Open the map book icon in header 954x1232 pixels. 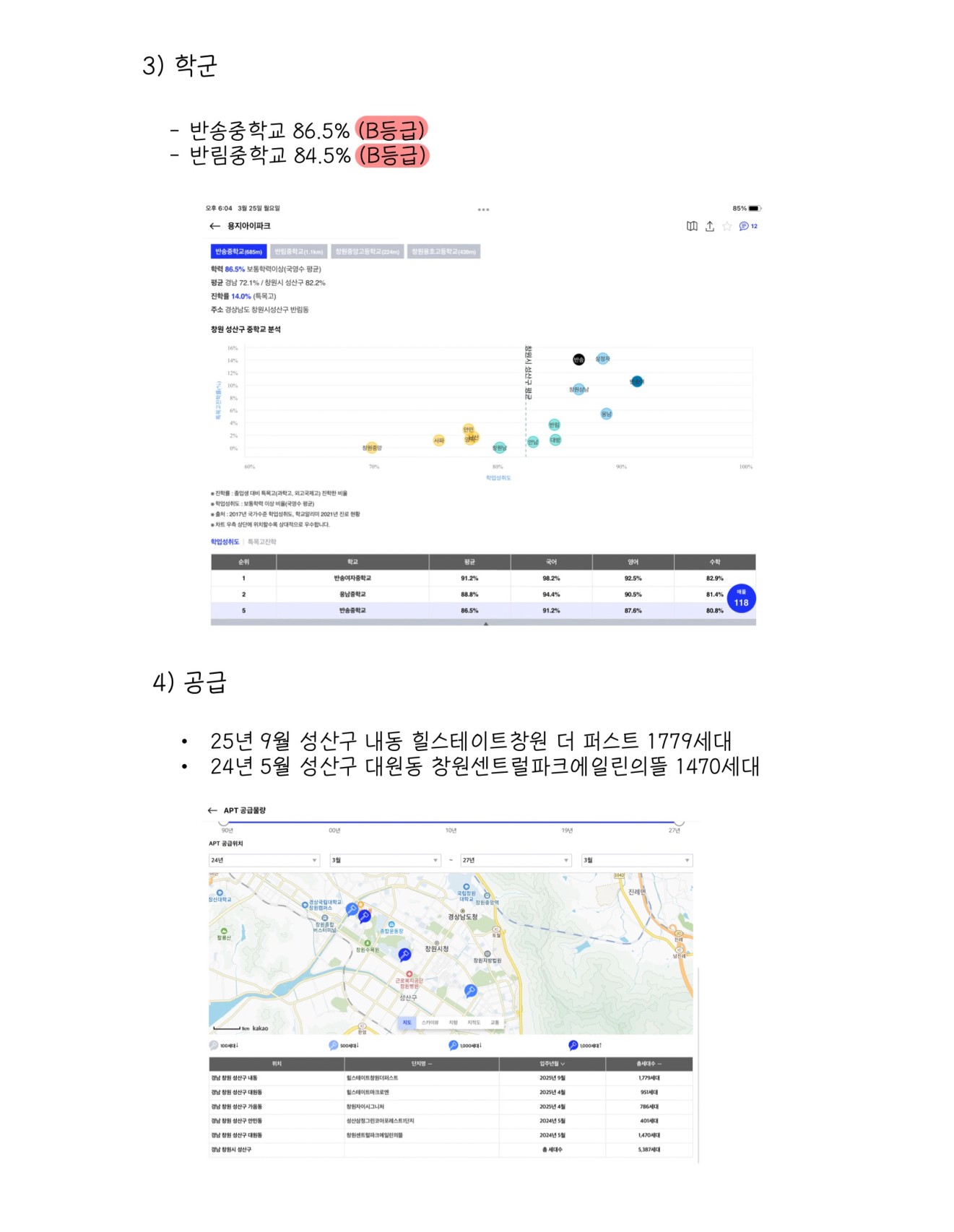pyautogui.click(x=692, y=226)
